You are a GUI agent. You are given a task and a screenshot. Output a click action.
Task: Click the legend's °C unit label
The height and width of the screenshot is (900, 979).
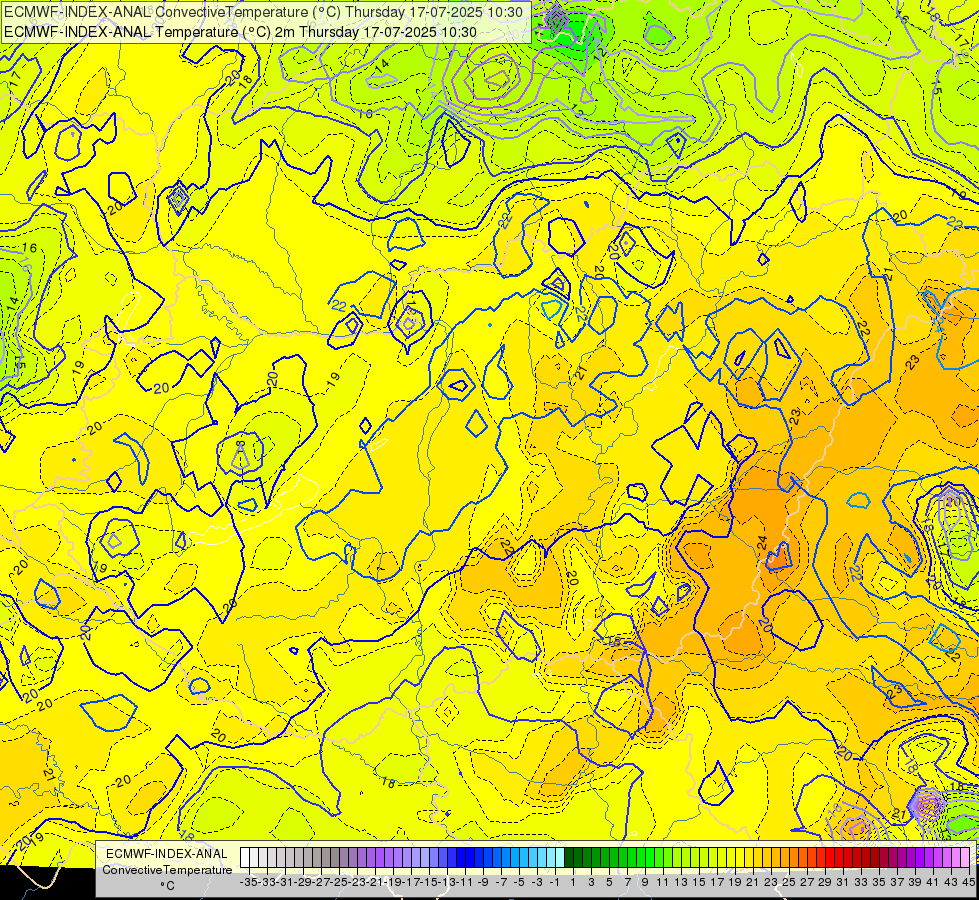point(167,885)
